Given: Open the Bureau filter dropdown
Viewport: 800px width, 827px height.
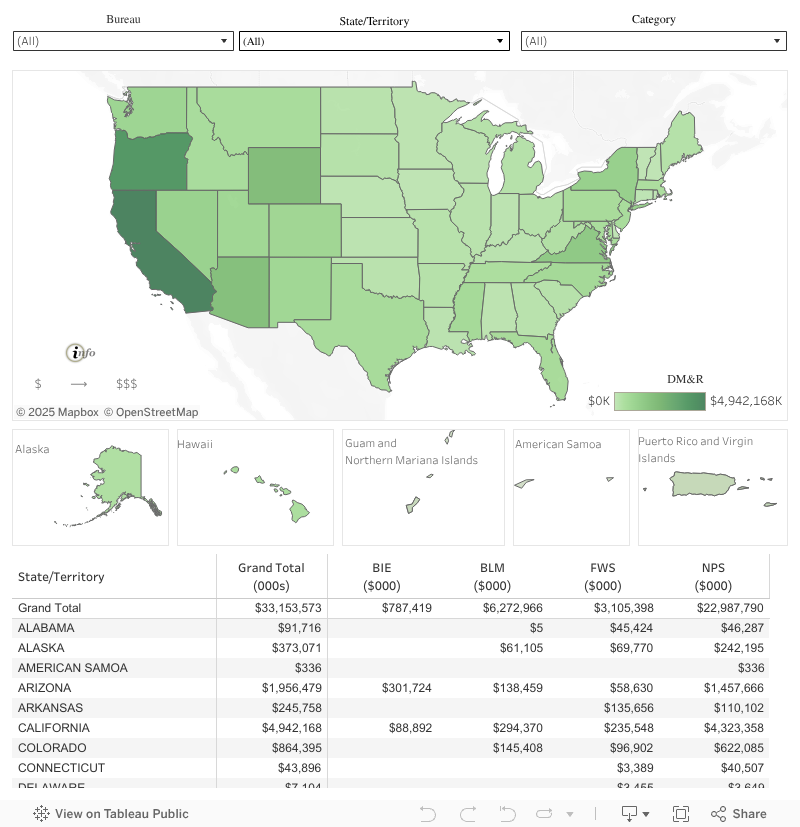Looking at the screenshot, I should pos(123,41).
